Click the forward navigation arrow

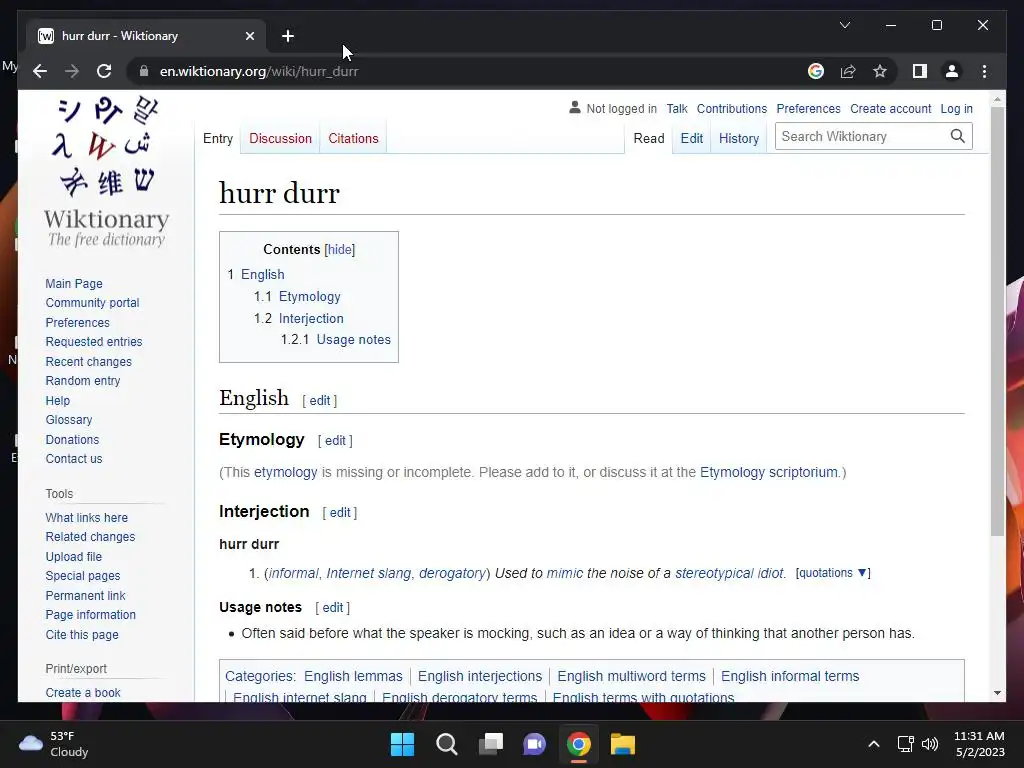(72, 71)
